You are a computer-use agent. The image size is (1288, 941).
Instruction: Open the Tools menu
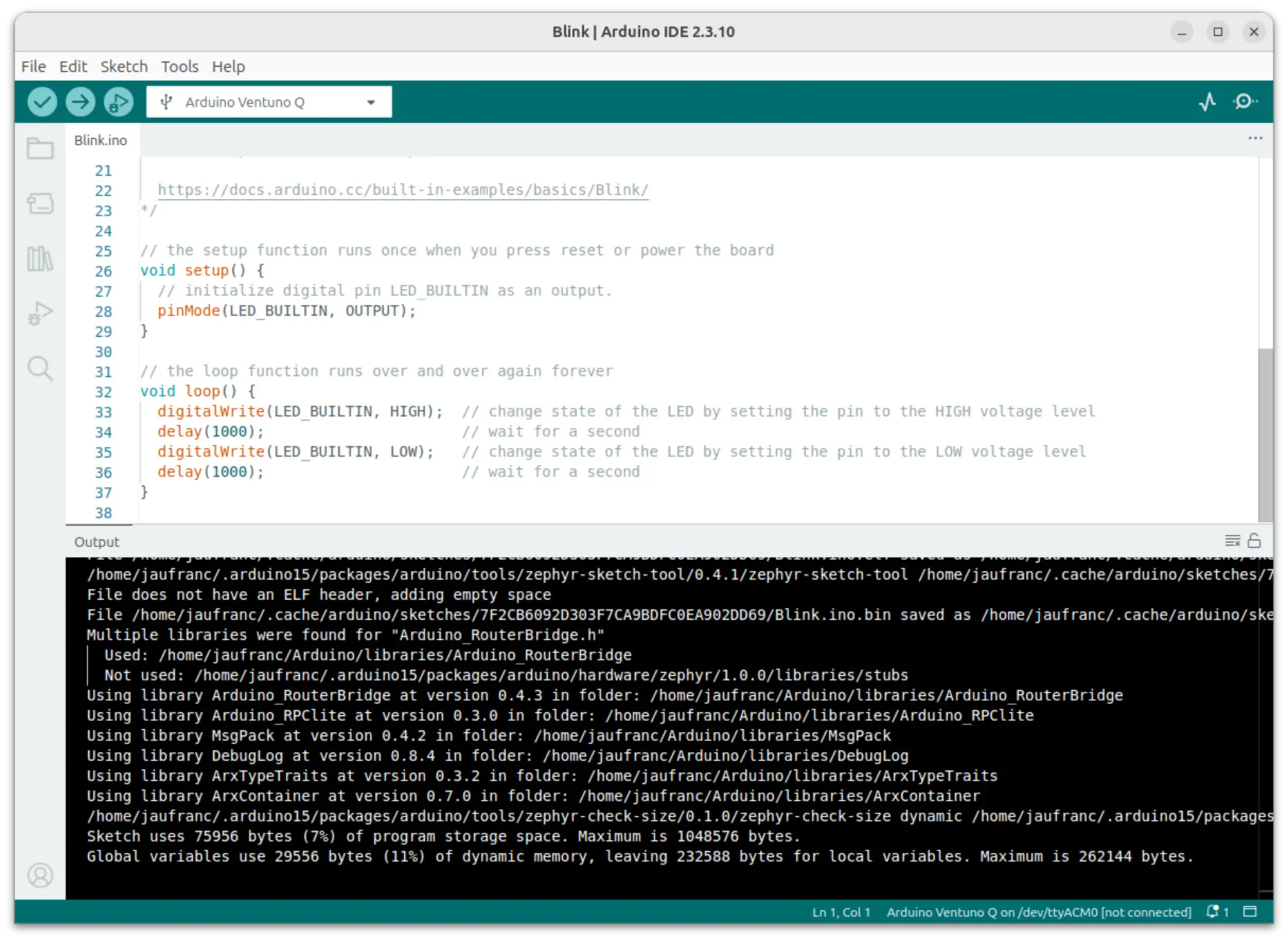coord(179,66)
